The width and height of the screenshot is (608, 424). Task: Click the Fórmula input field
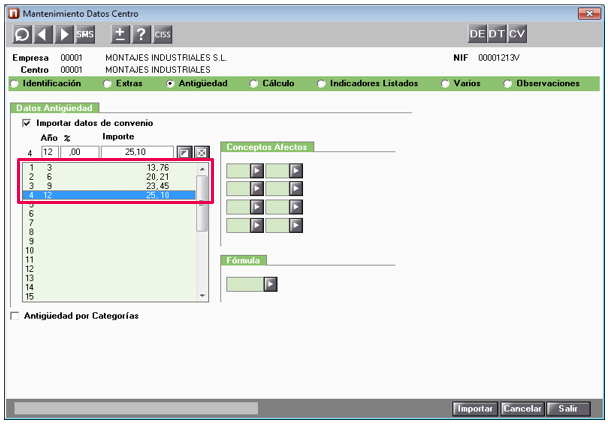pos(245,284)
